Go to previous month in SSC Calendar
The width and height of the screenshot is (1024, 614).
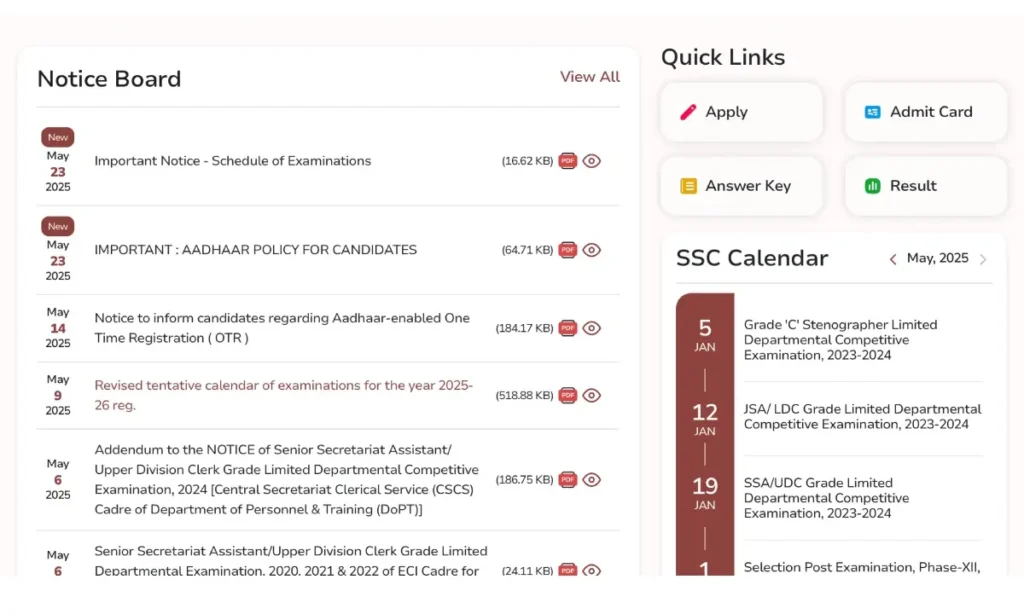(893, 259)
